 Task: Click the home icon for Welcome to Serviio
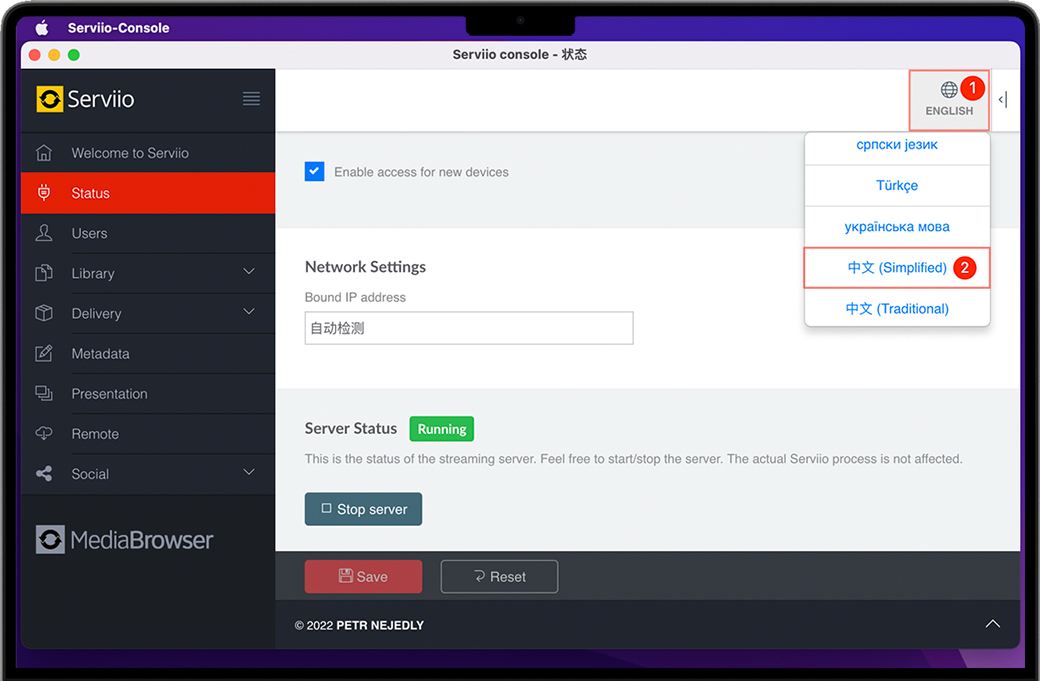point(44,153)
